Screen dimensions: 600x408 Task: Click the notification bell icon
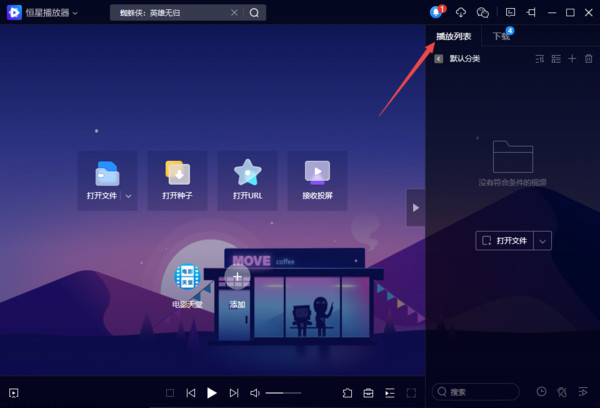436,12
